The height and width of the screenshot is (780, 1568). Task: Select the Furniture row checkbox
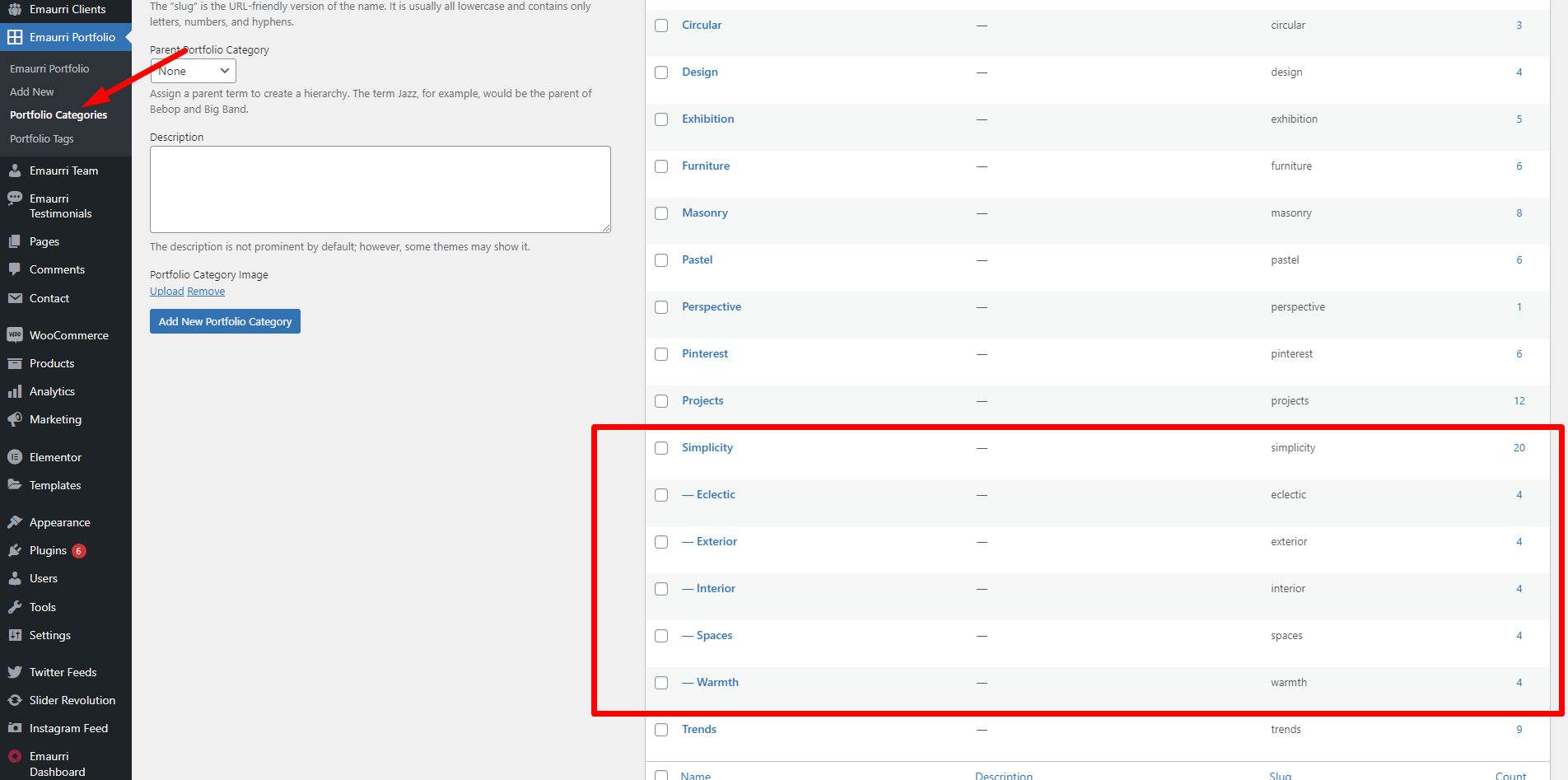click(x=661, y=166)
